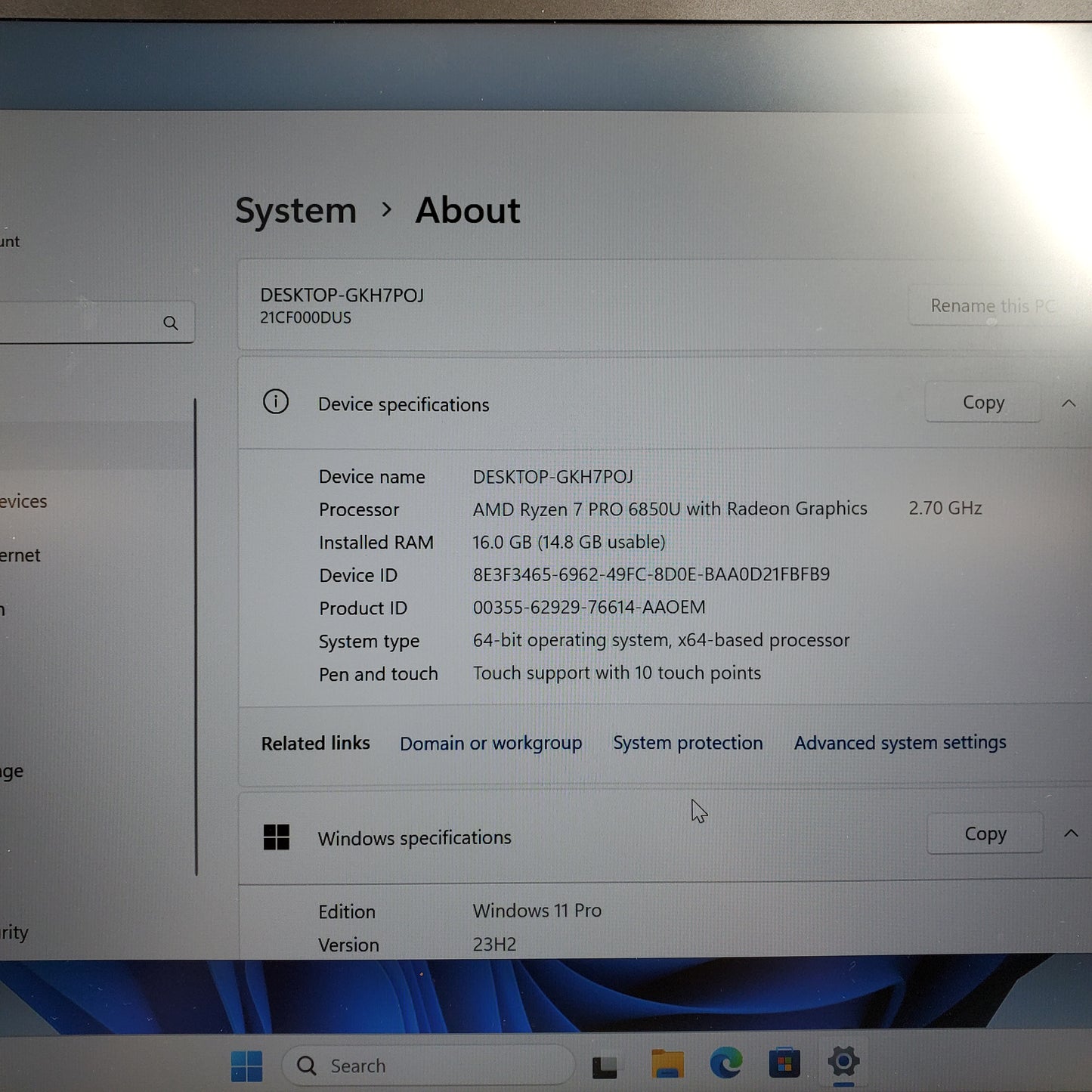
Task: Open Network & internet settings
Action: 20,555
